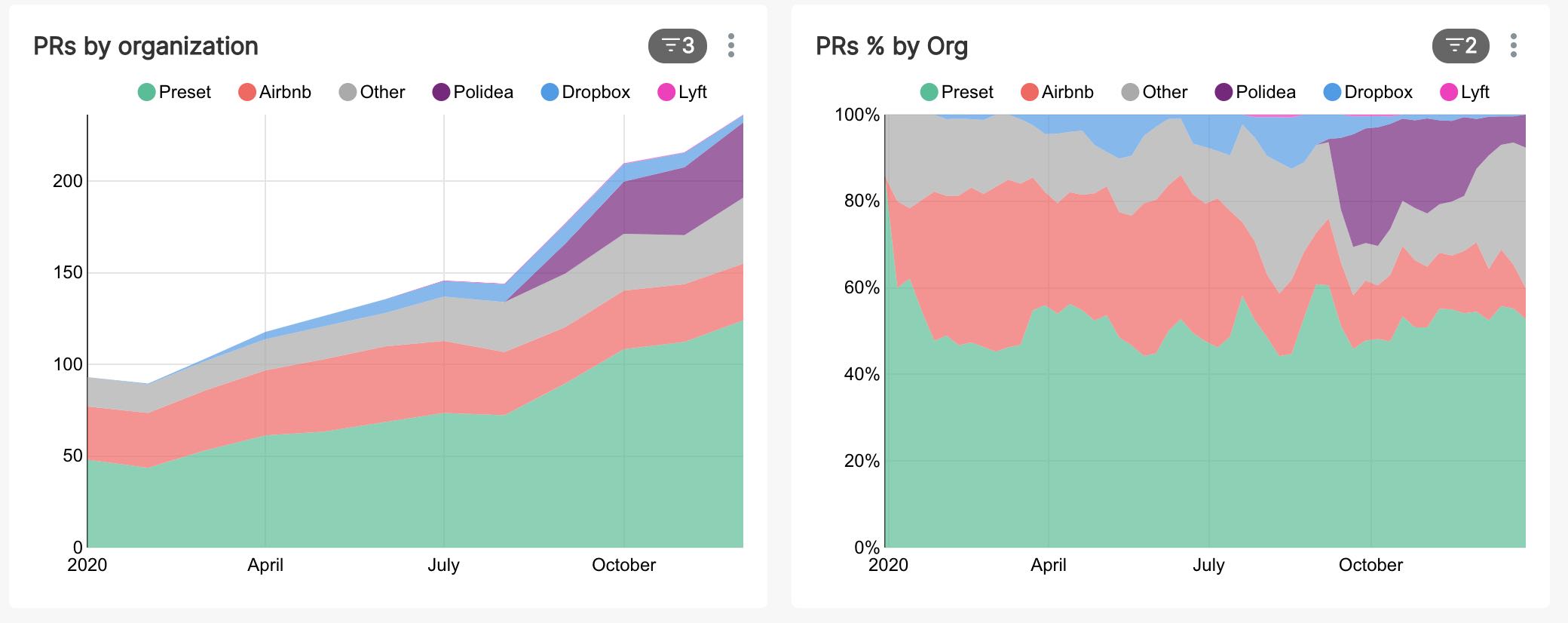Toggle Other series in PRs by organization legend

[372, 92]
